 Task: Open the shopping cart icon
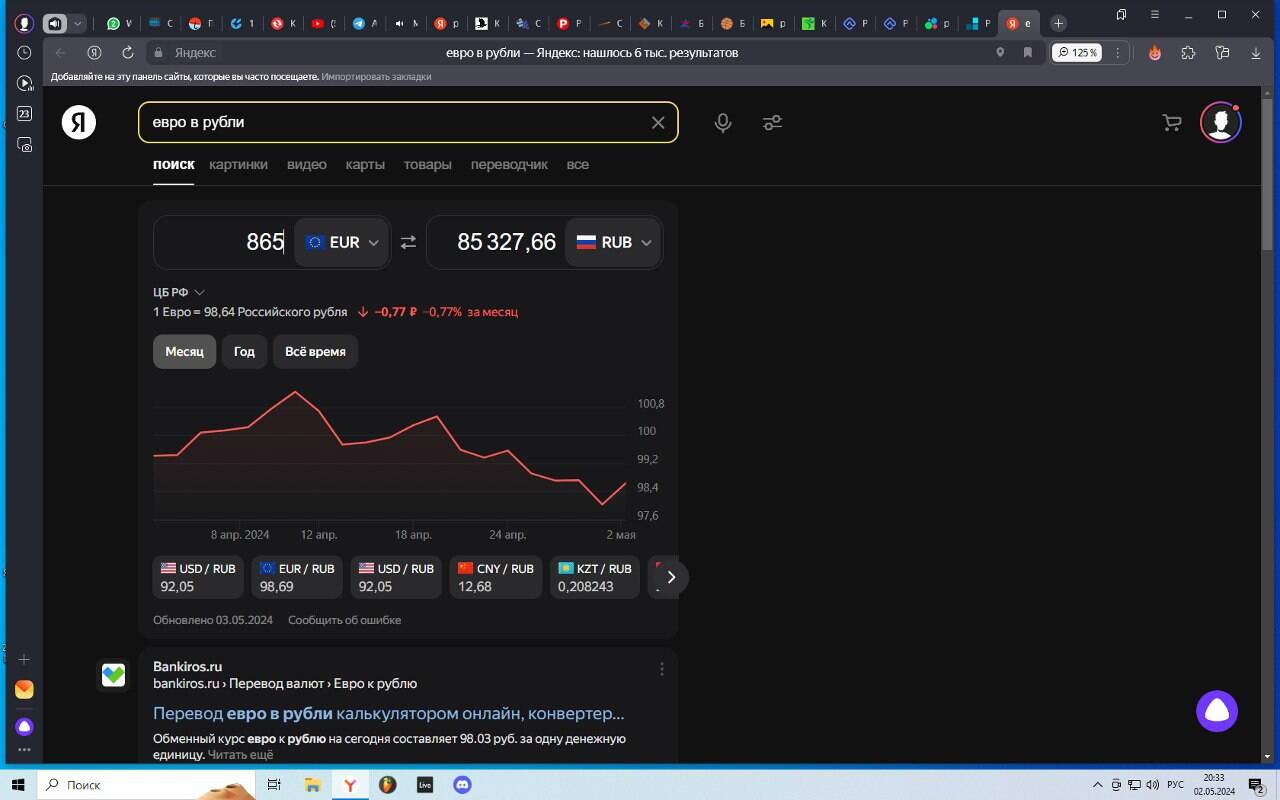[1171, 122]
